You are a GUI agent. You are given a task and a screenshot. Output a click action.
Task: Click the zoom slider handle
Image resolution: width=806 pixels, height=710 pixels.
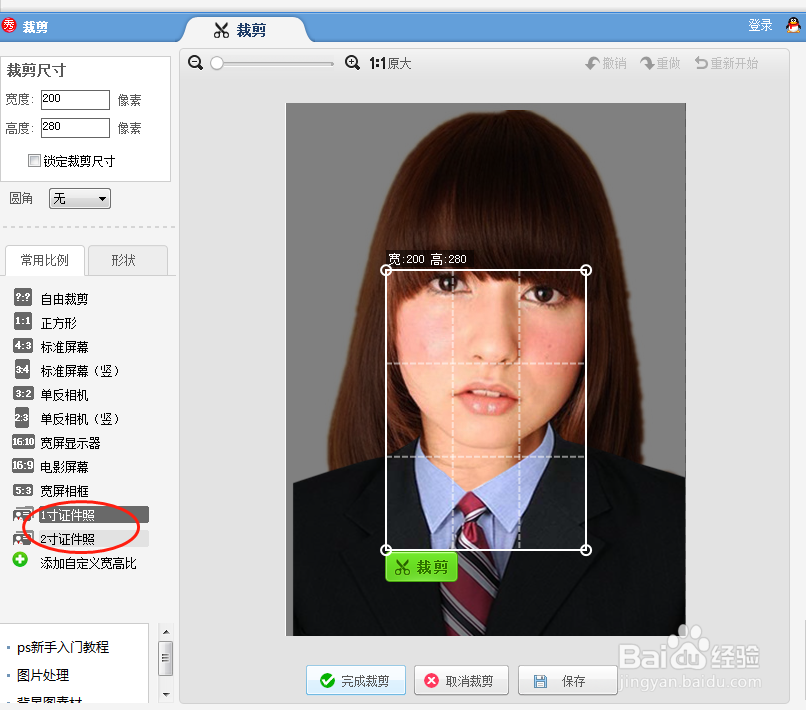click(x=217, y=63)
